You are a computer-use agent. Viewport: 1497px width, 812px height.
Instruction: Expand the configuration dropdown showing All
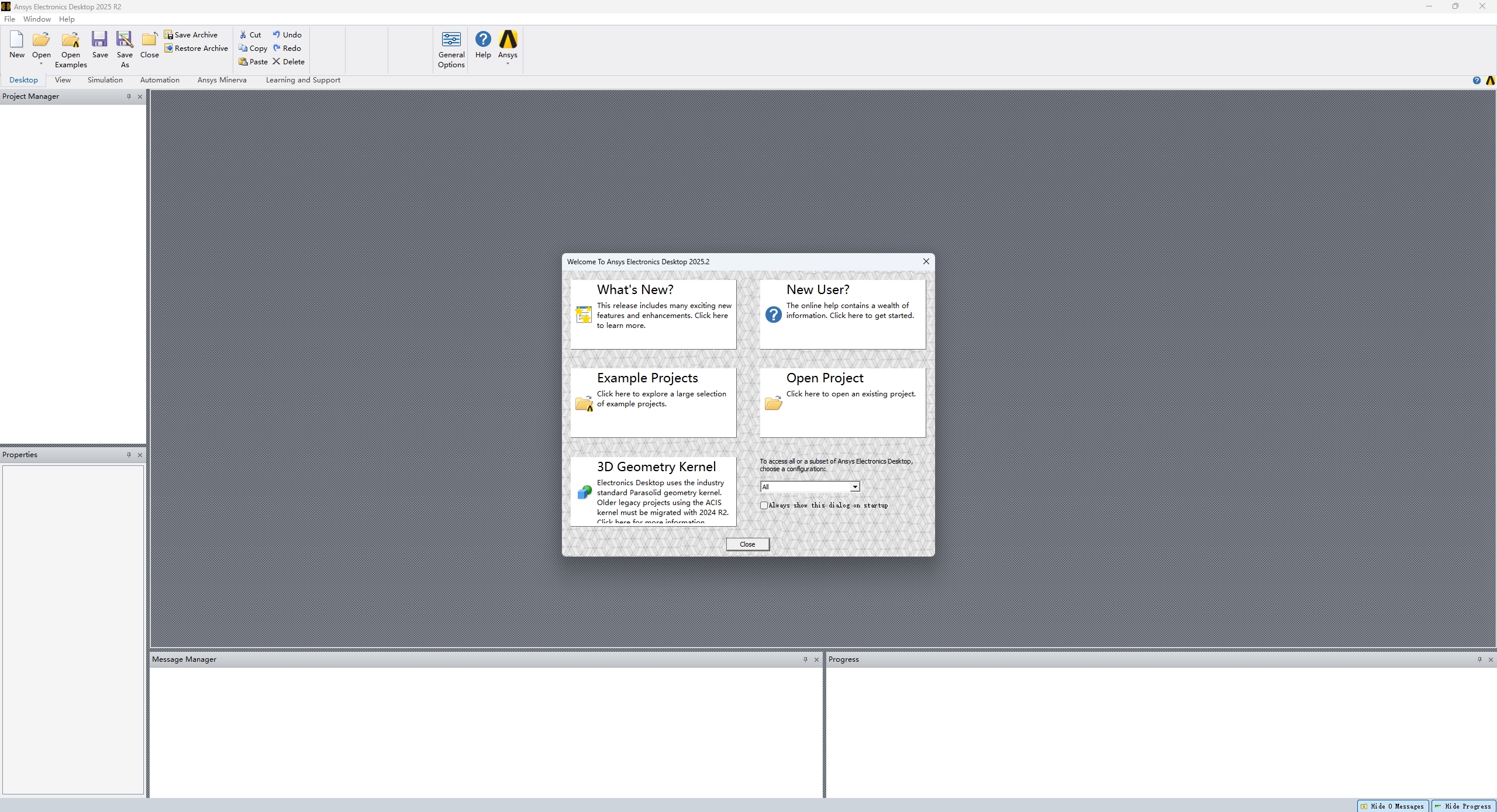coord(855,487)
